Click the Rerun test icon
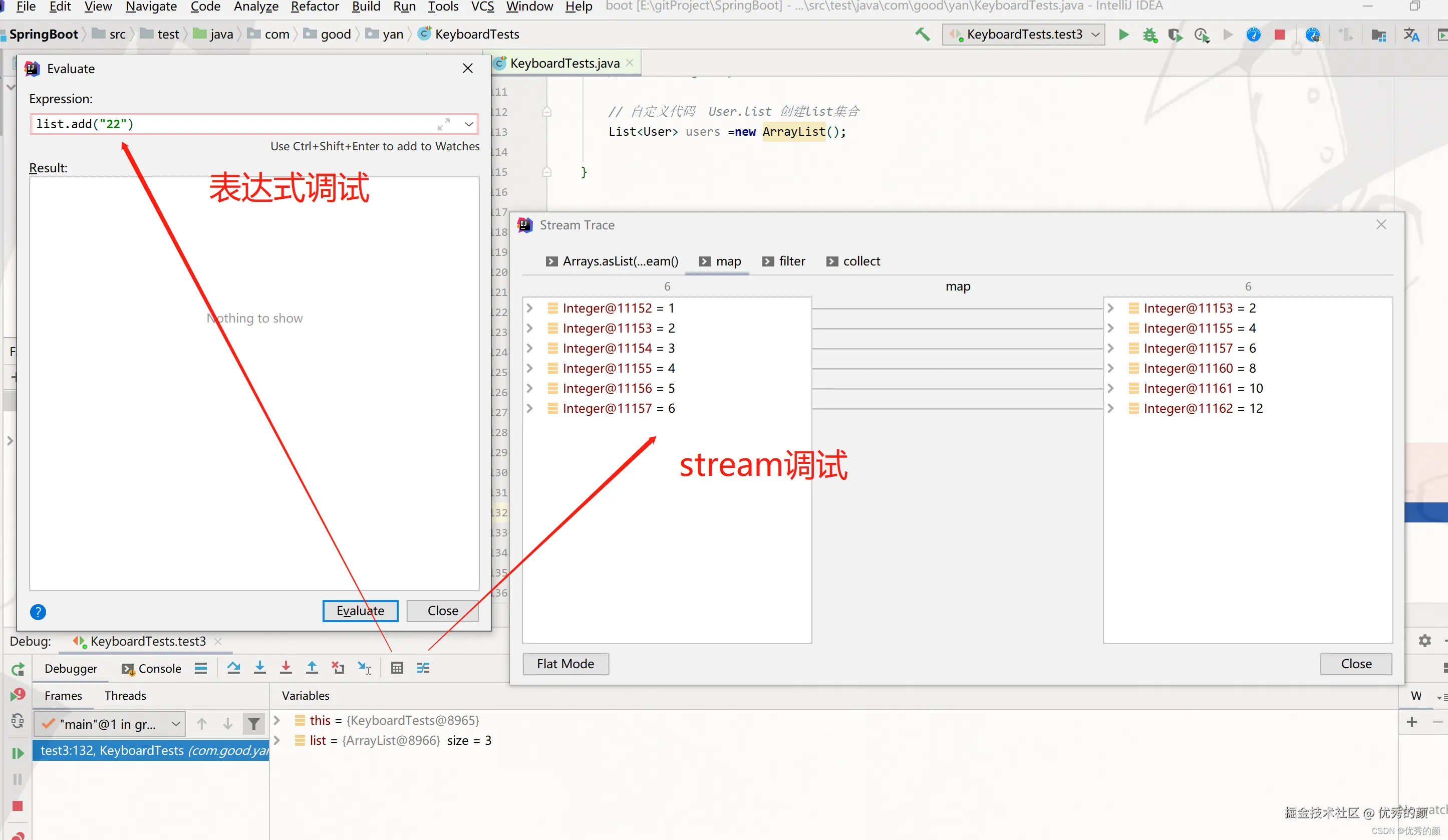 click(x=18, y=669)
